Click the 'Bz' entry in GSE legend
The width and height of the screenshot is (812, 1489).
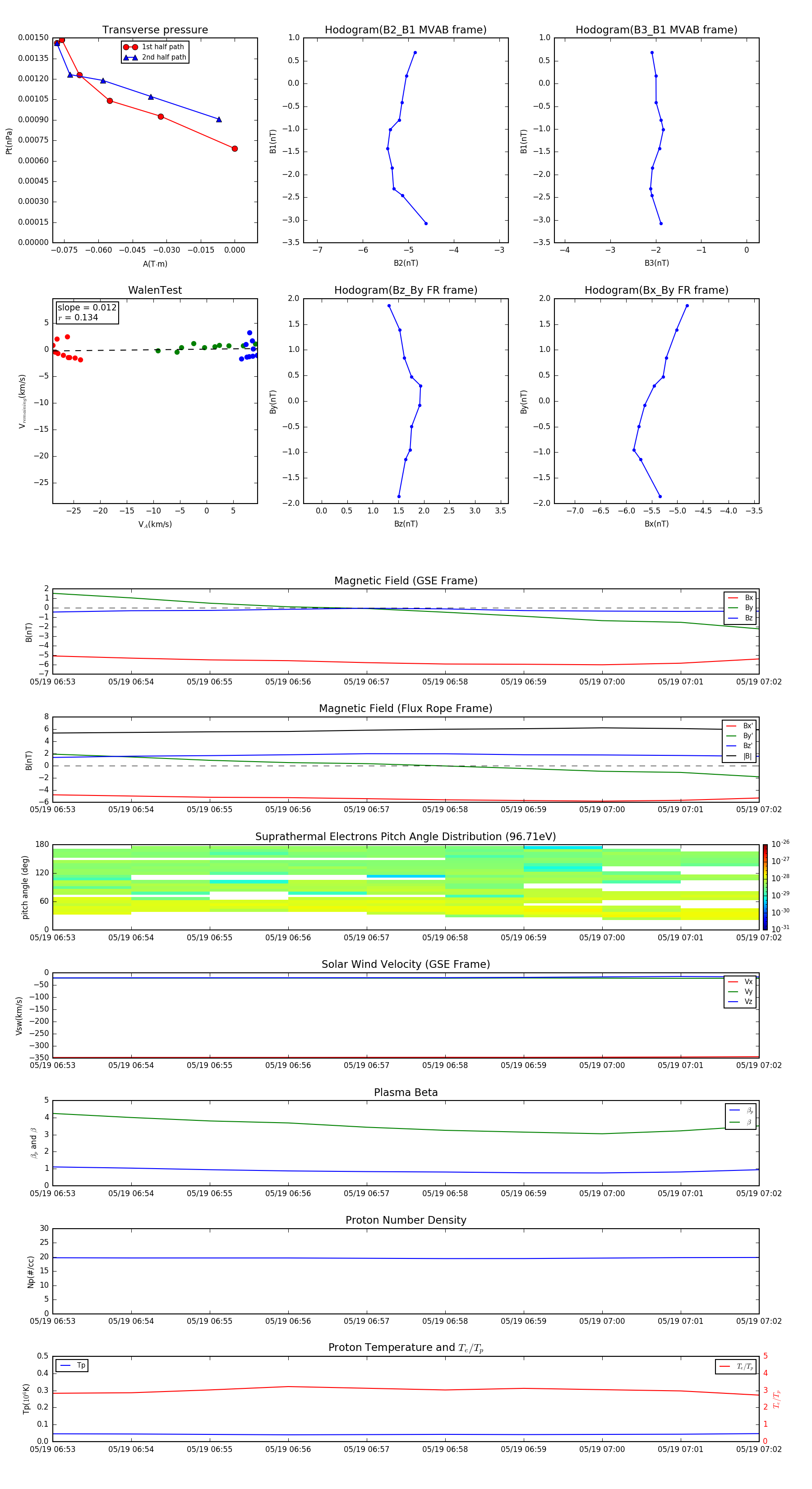point(740,618)
